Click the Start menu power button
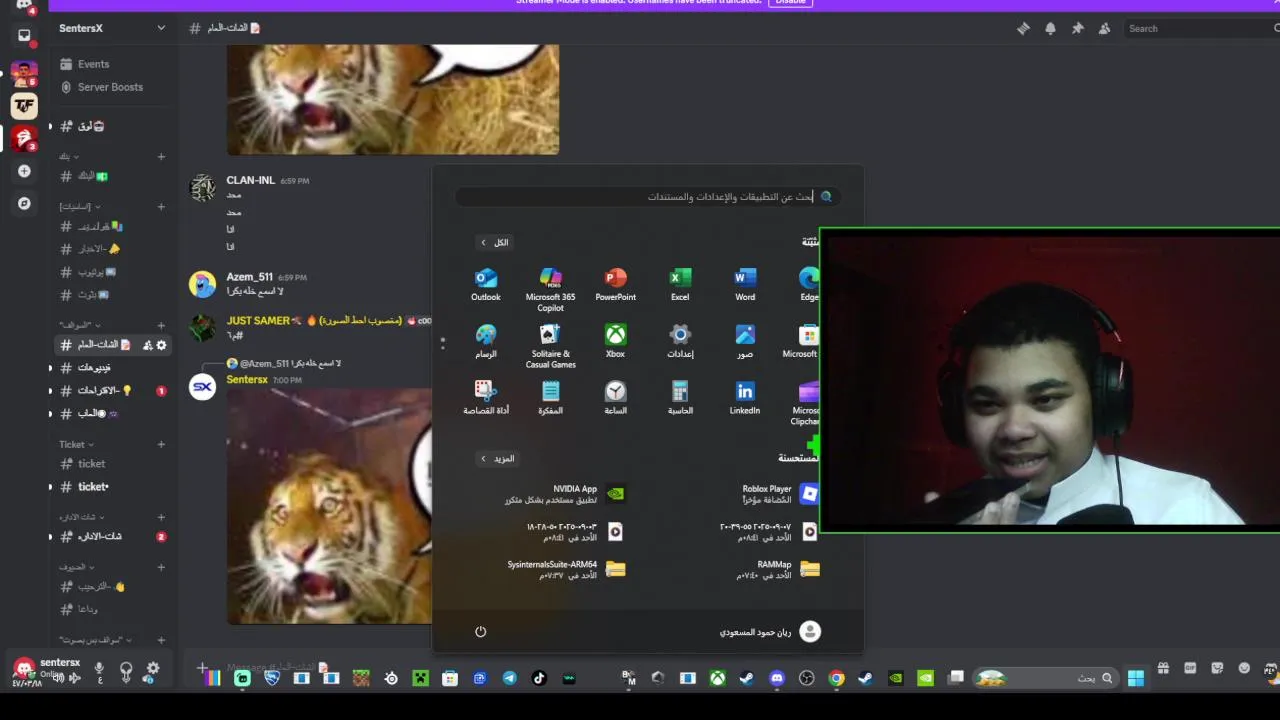The height and width of the screenshot is (720, 1280). [x=480, y=631]
